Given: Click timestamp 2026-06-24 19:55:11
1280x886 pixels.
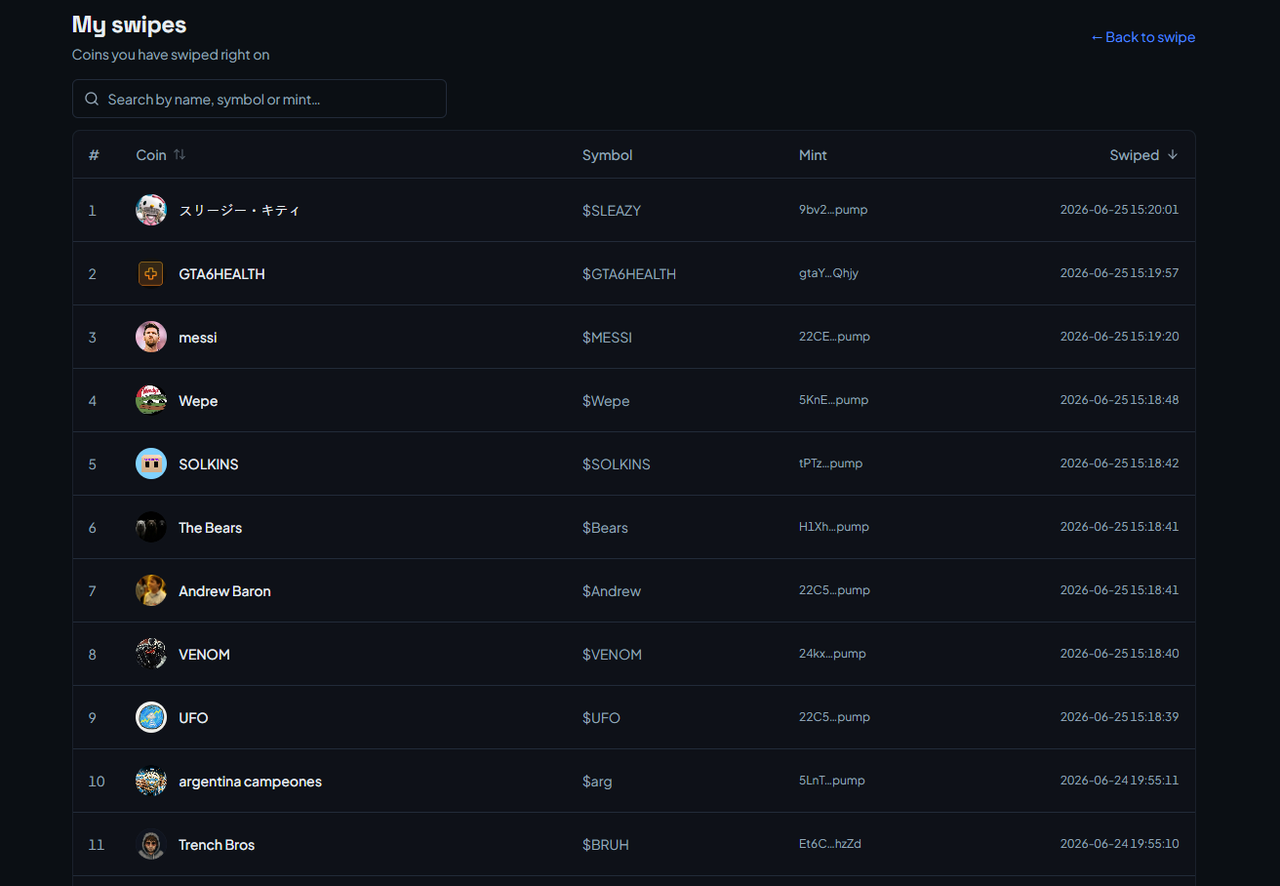Looking at the screenshot, I should click(1119, 780).
